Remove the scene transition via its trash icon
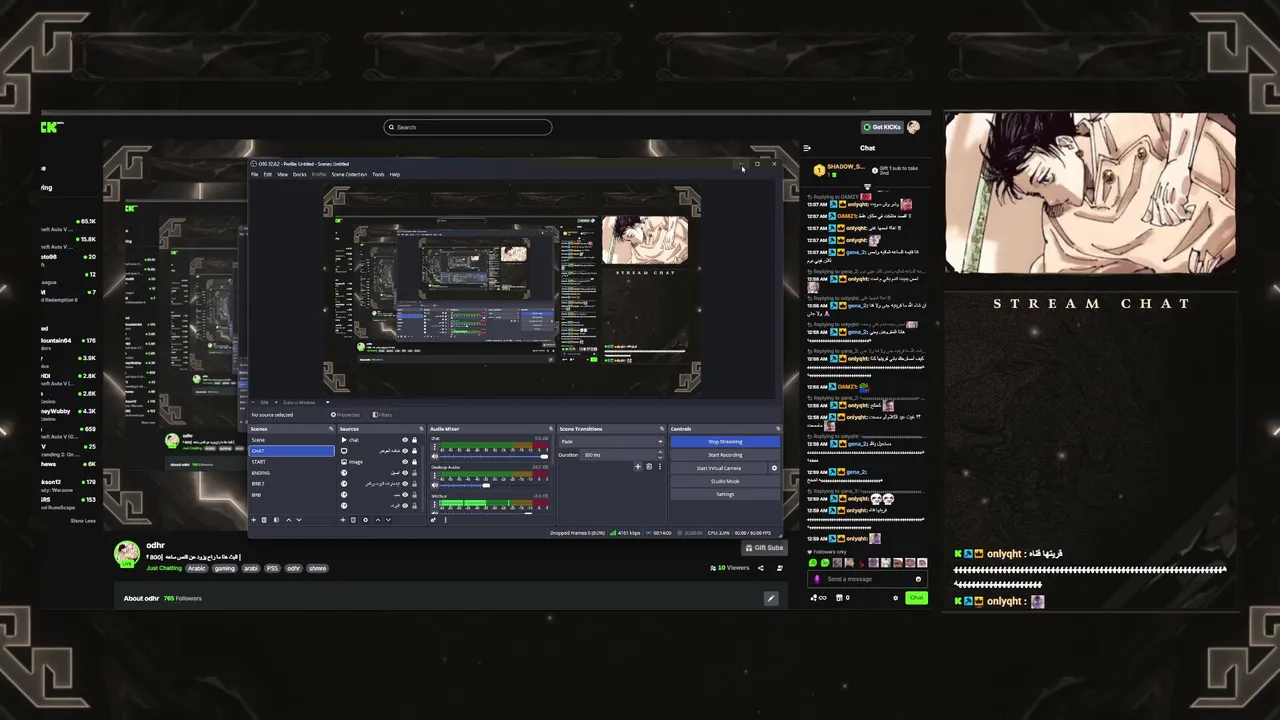 (x=649, y=466)
